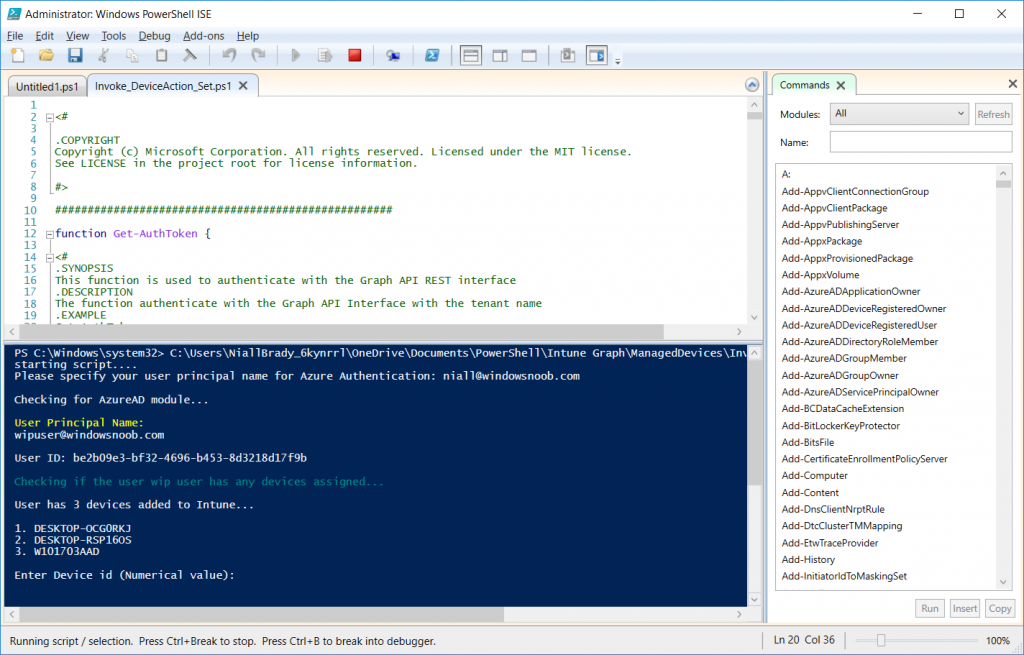Click the Paste clipboard icon
Image resolution: width=1024 pixels, height=655 pixels.
tap(161, 56)
